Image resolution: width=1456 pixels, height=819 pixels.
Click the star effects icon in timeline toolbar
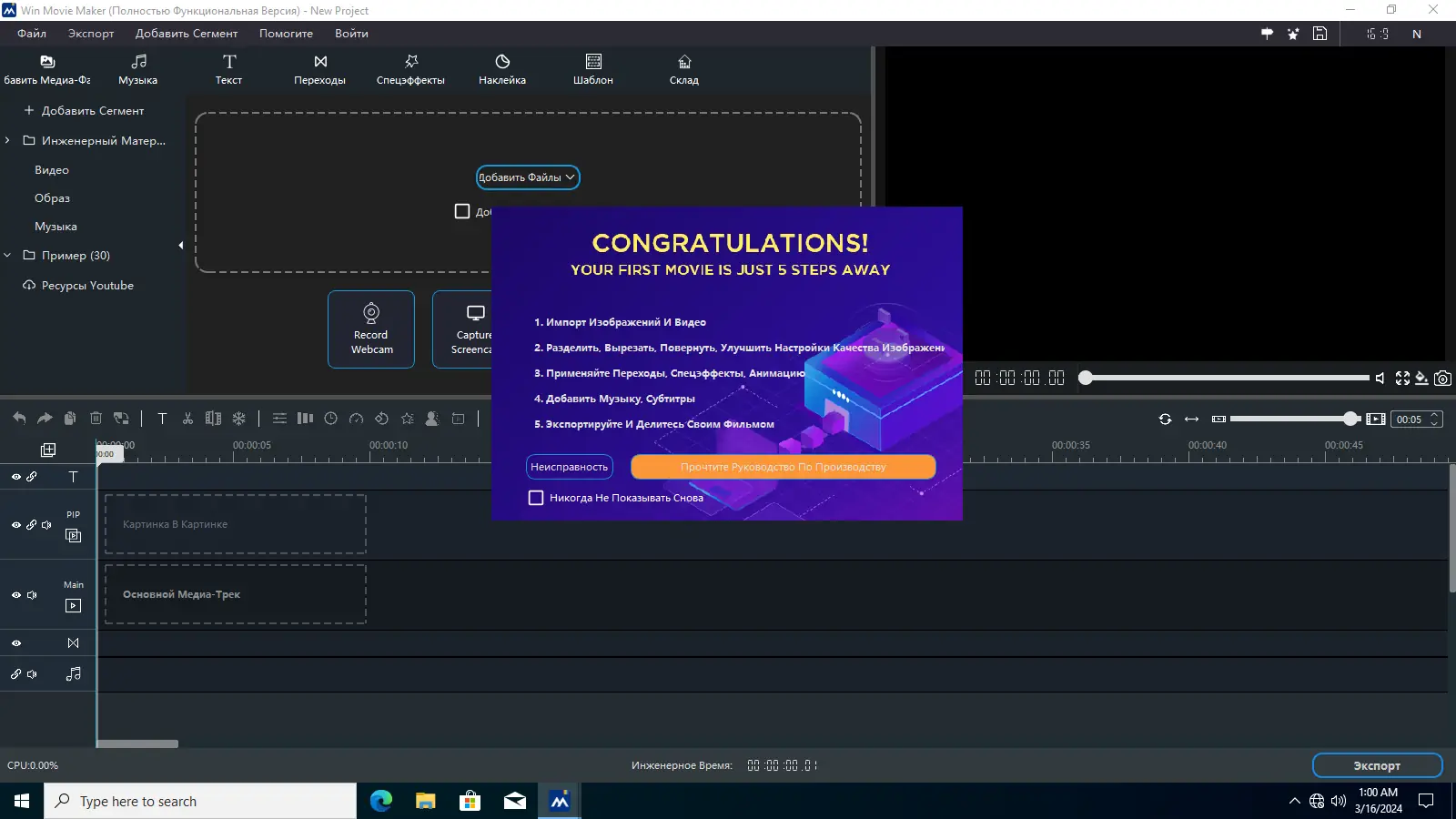(408, 419)
